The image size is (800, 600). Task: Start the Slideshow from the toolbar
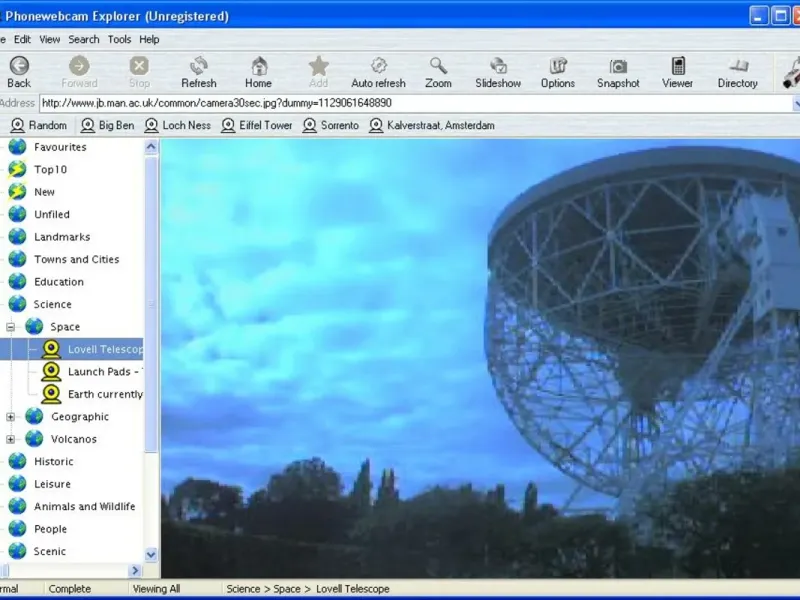(x=497, y=66)
